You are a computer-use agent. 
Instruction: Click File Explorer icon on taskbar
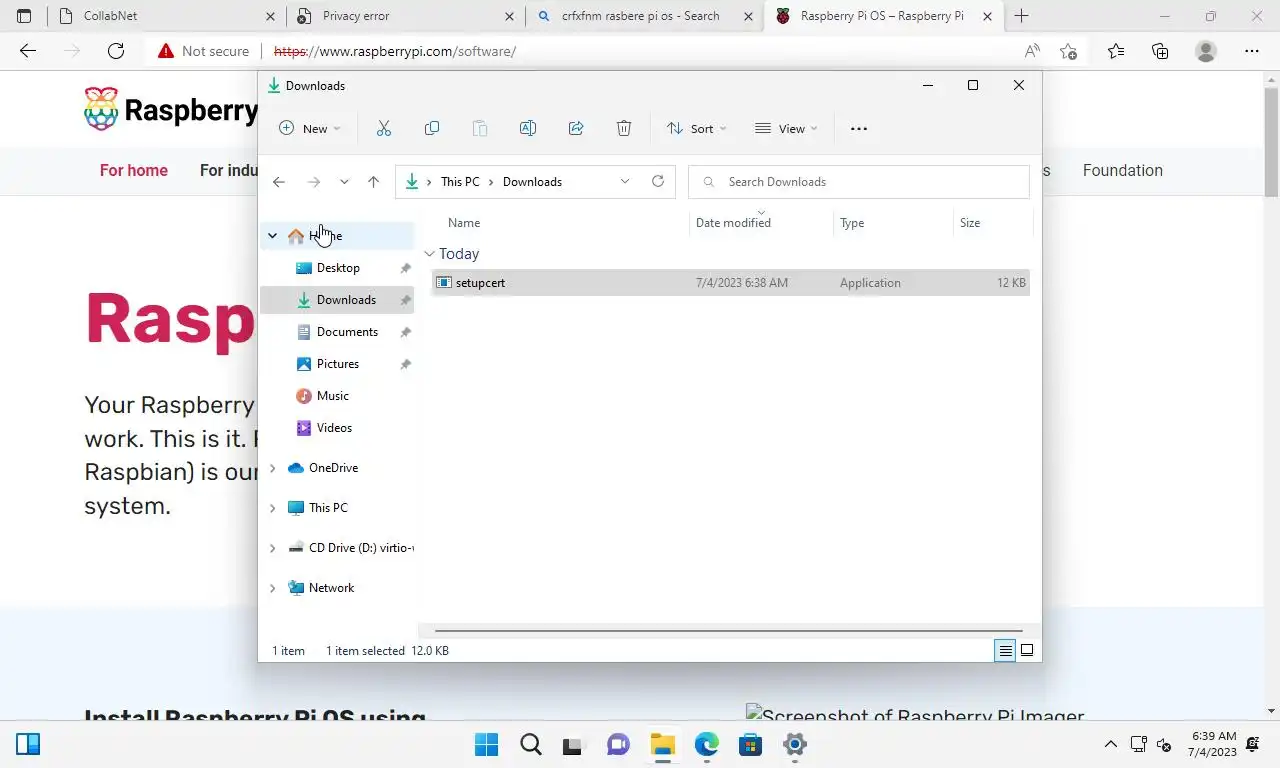click(662, 744)
